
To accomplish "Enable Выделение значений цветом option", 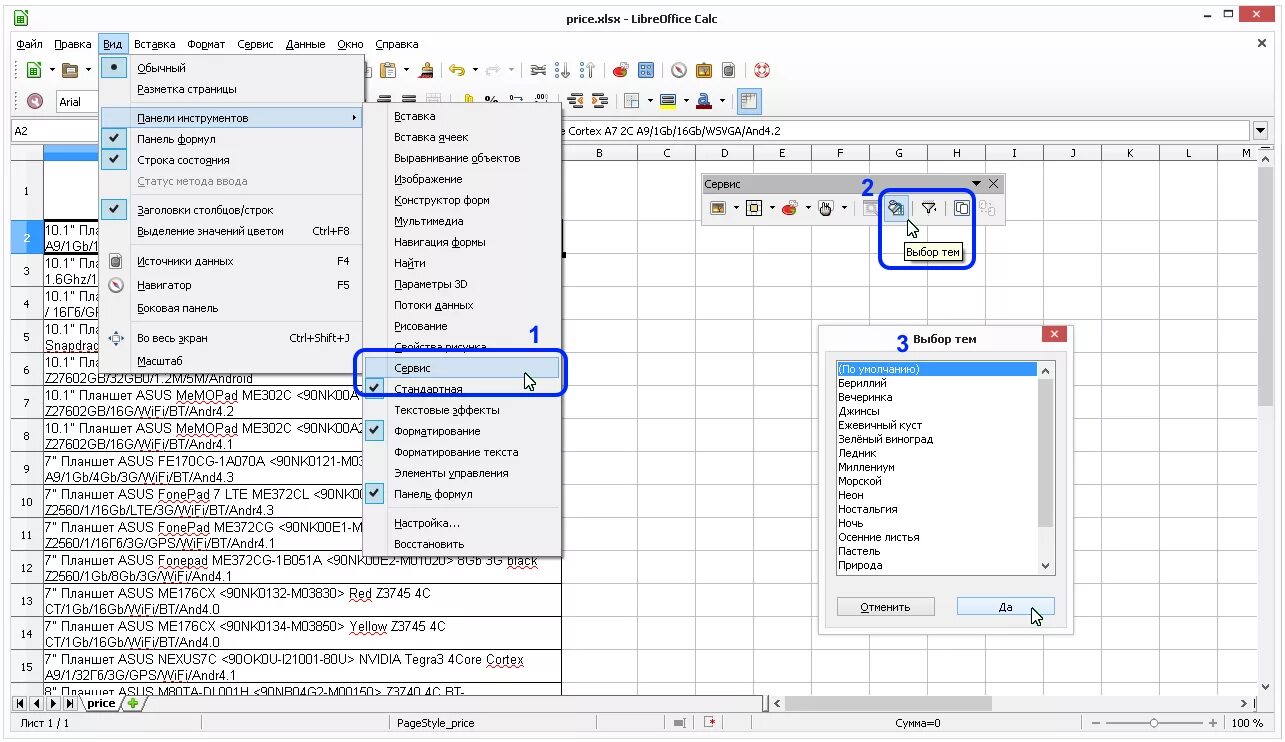I will (231, 231).
